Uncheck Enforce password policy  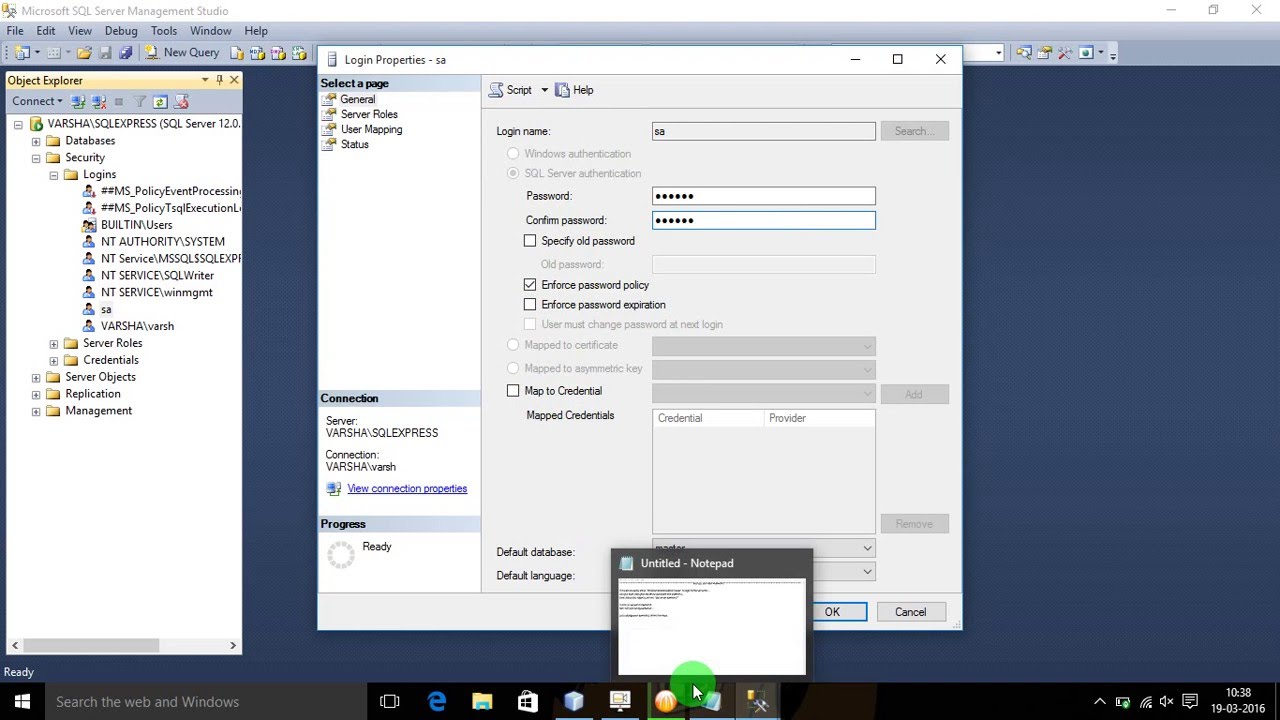tap(530, 285)
